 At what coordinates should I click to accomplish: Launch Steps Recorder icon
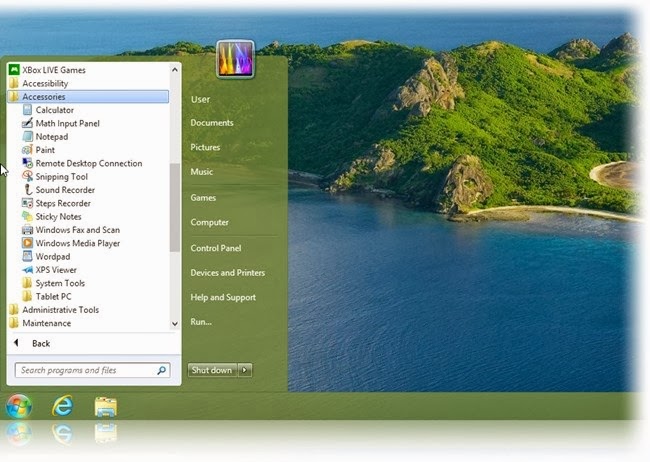(27, 203)
